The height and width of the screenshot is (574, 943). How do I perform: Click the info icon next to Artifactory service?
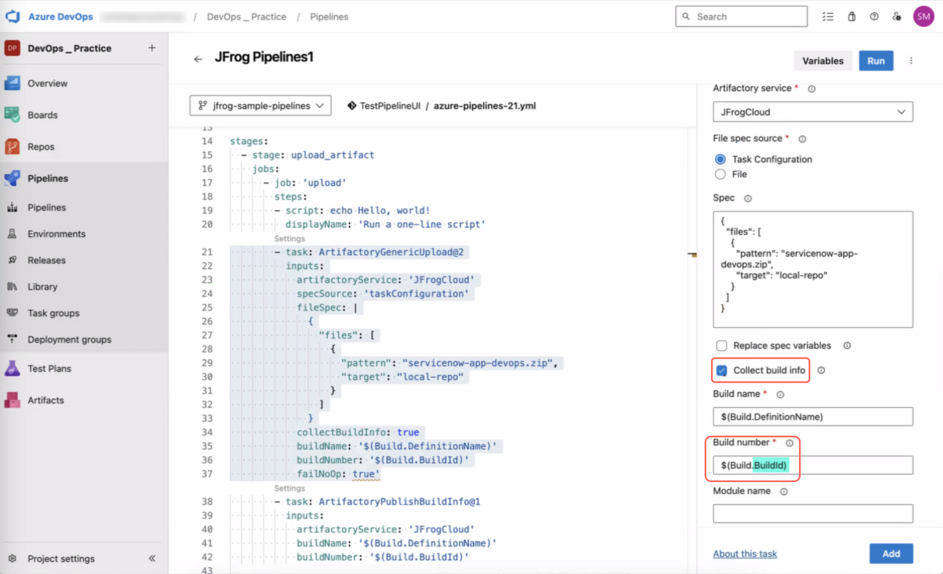point(811,89)
